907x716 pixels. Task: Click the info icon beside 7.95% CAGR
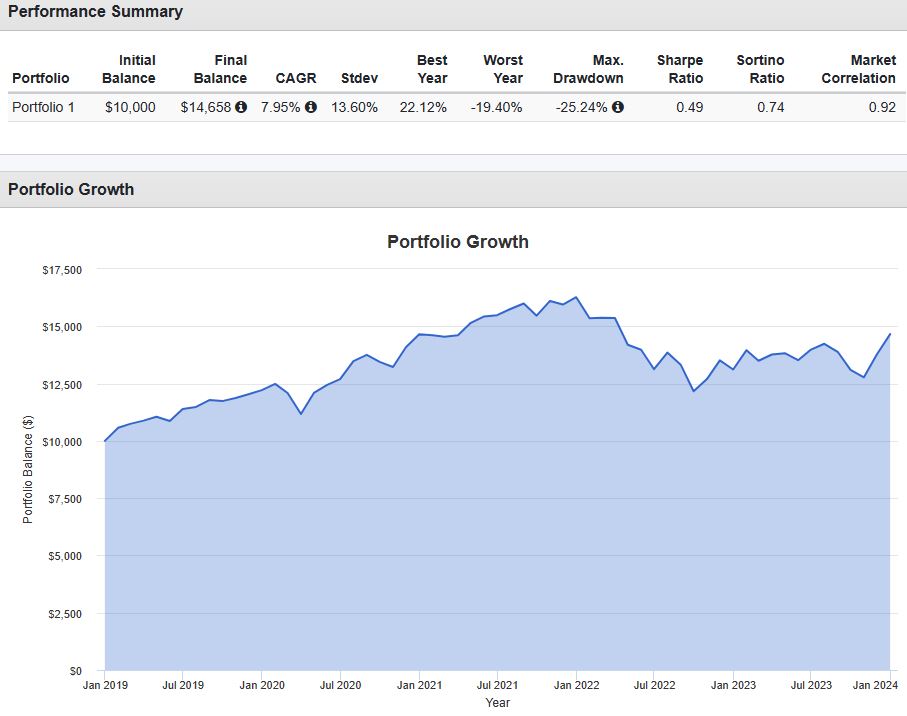tap(311, 107)
